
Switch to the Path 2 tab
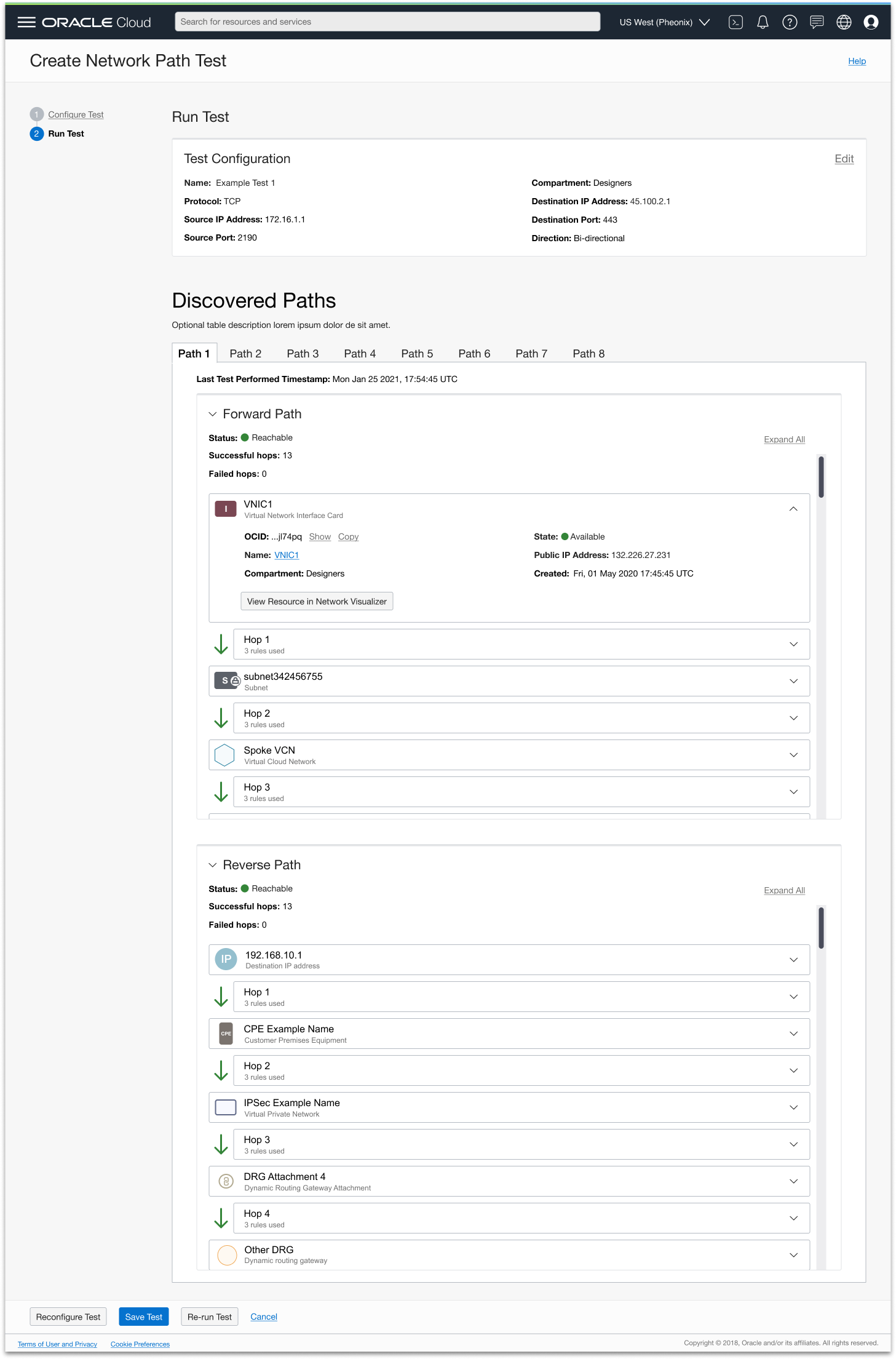pyautogui.click(x=245, y=354)
